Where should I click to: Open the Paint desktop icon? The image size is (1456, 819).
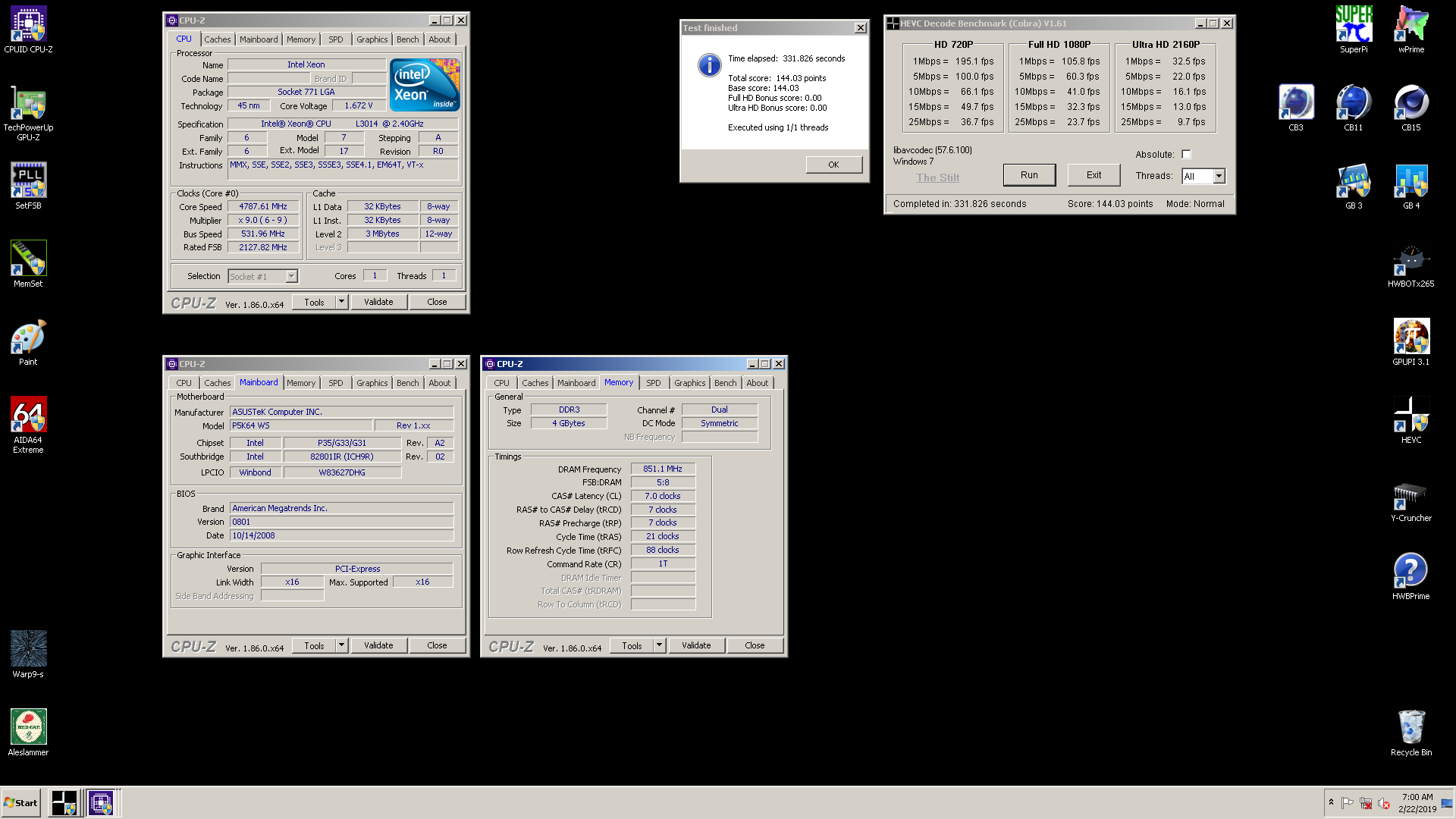pos(28,342)
